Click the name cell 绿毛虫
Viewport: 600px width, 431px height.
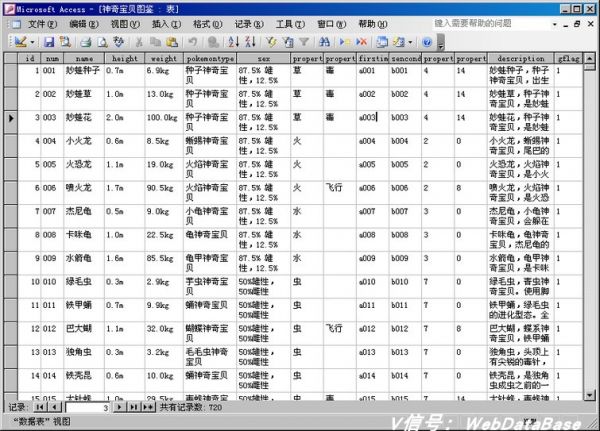coord(84,286)
